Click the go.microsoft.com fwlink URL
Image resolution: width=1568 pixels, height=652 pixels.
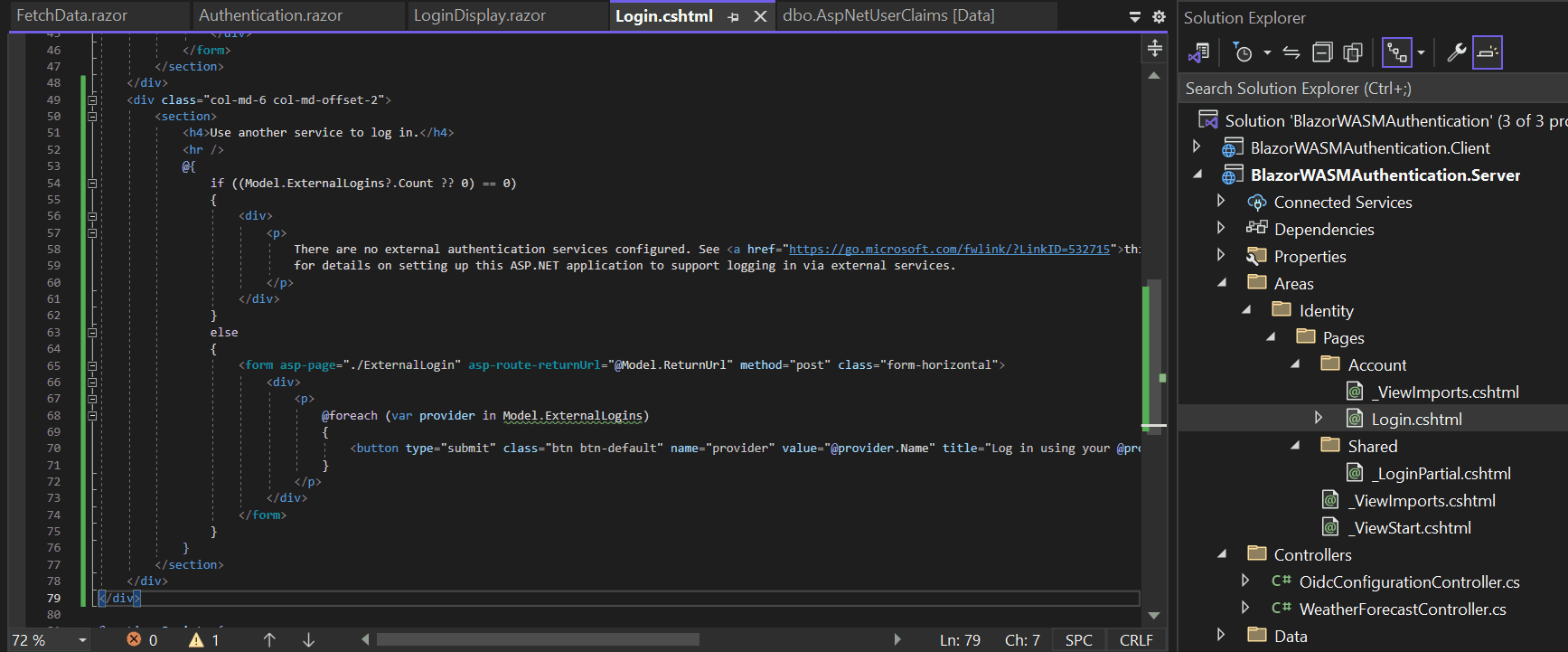pos(949,250)
